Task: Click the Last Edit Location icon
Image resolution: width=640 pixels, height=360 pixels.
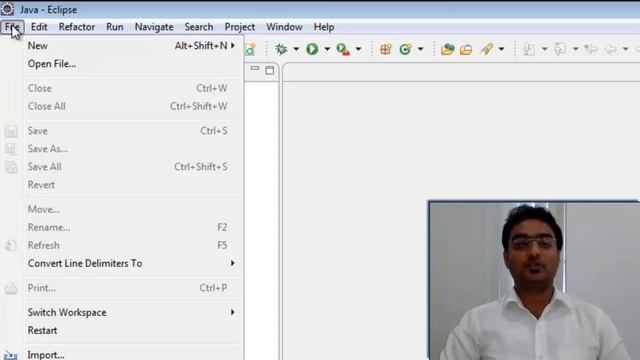Action: pos(590,49)
